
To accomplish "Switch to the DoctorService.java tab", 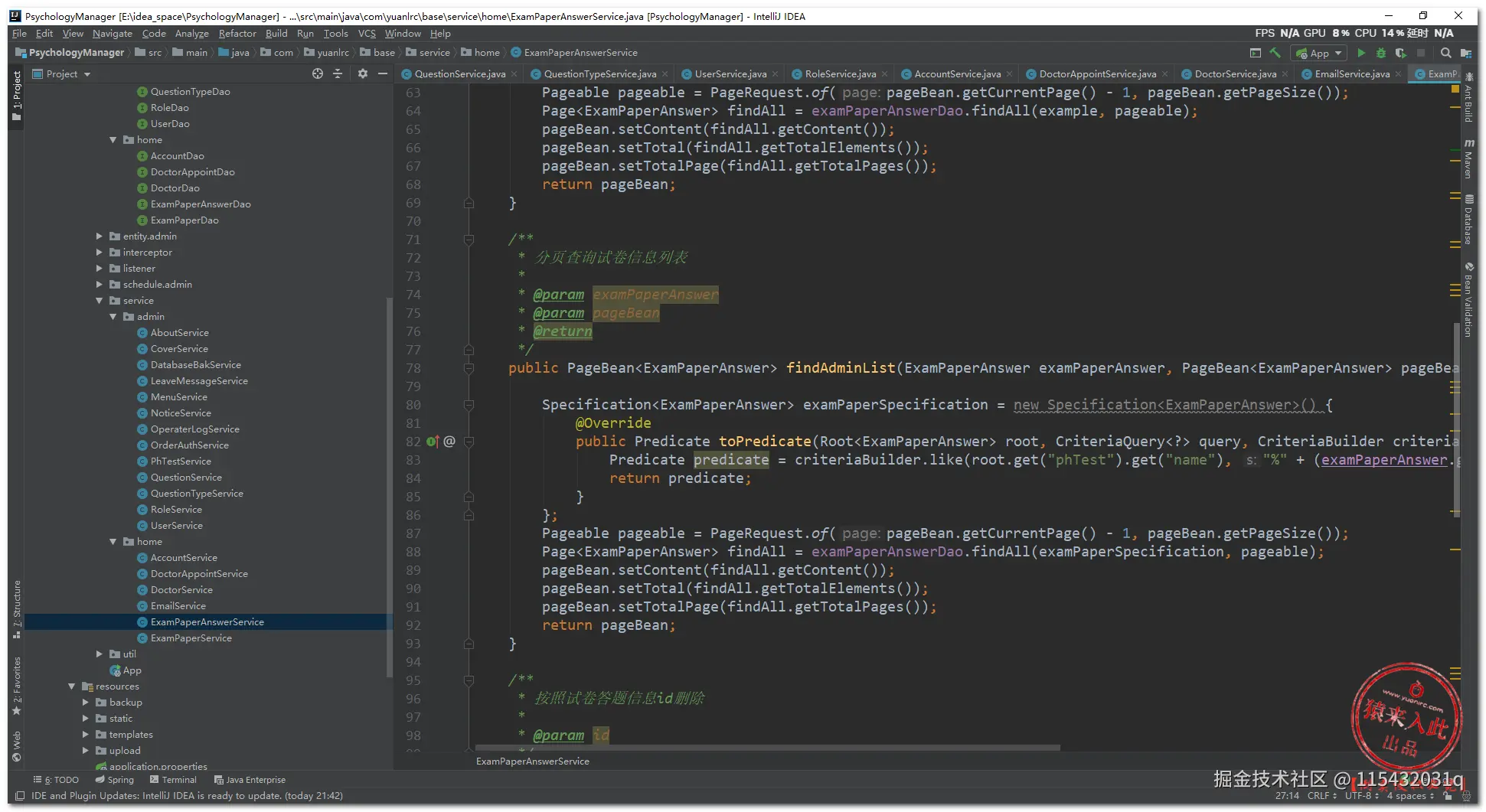I will [x=1234, y=74].
